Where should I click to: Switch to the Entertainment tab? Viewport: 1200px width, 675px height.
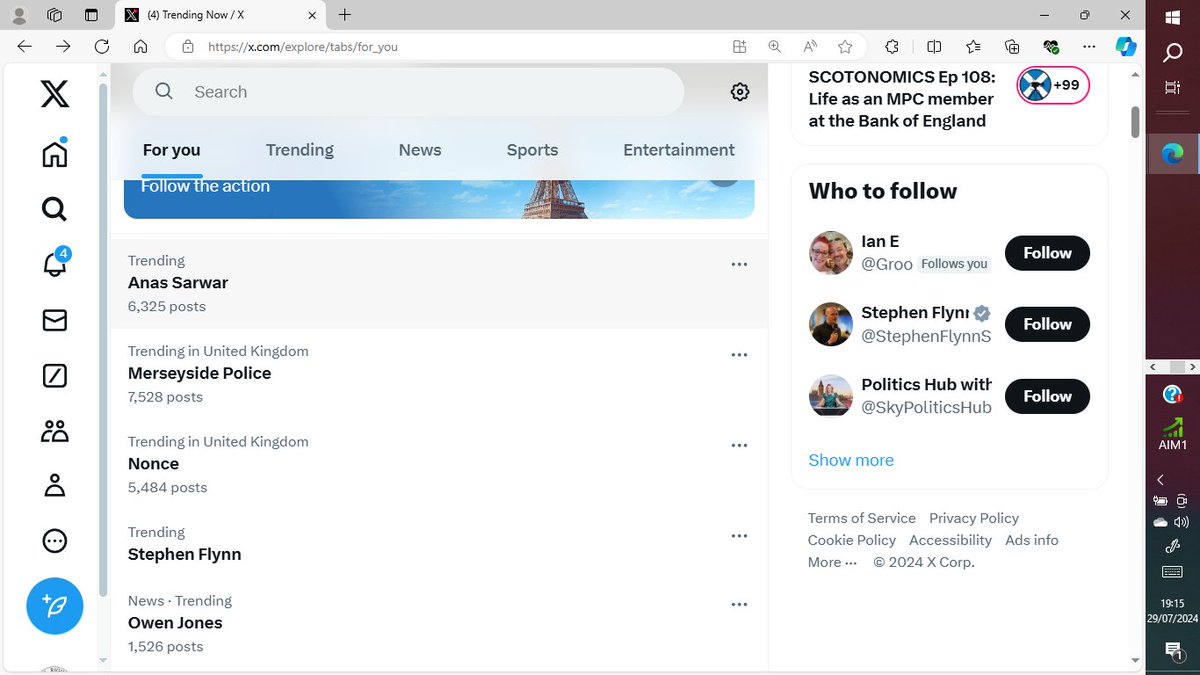(x=679, y=150)
